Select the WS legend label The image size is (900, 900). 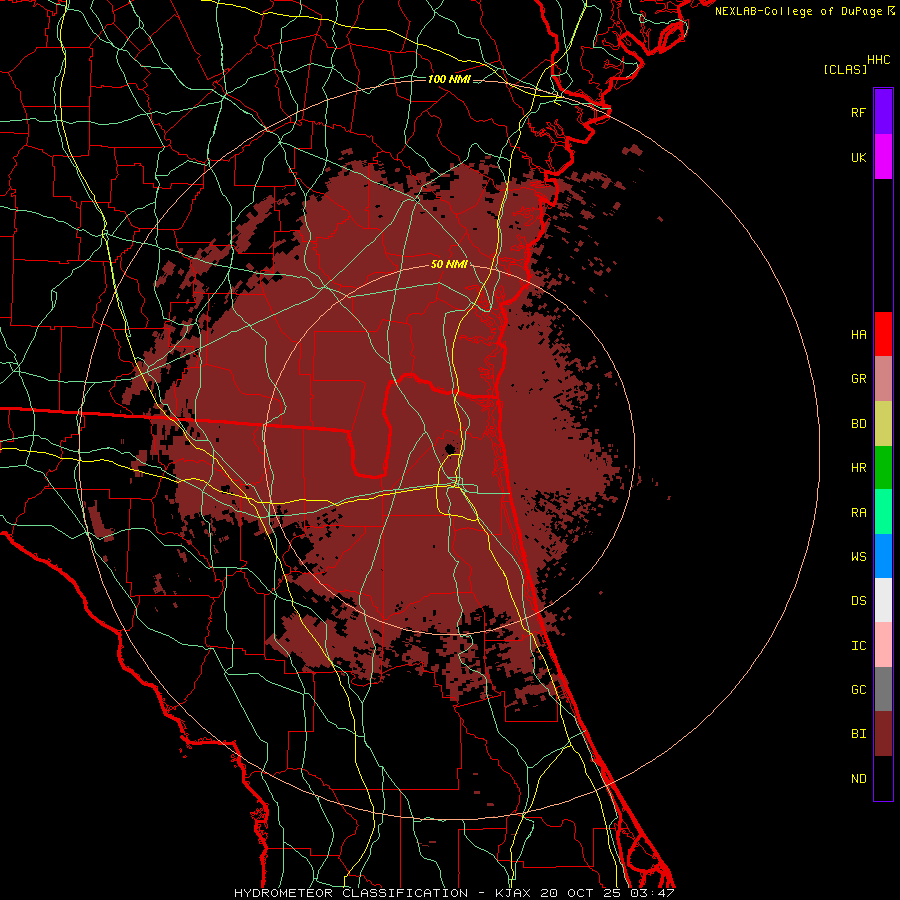[x=859, y=557]
